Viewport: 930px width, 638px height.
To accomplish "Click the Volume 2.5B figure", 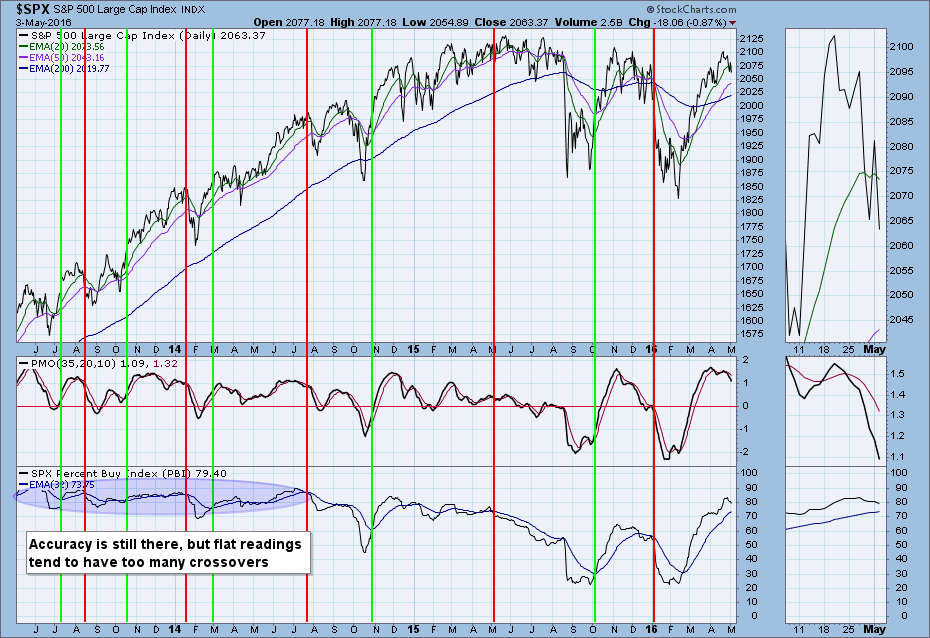I will coord(588,23).
